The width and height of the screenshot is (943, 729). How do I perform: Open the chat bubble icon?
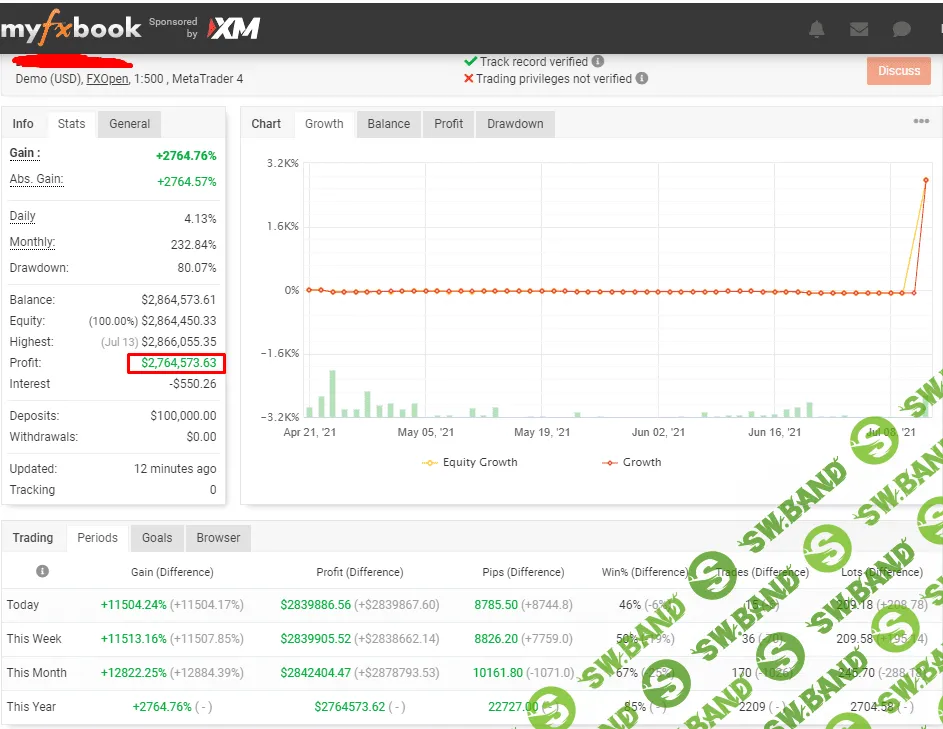pos(902,29)
